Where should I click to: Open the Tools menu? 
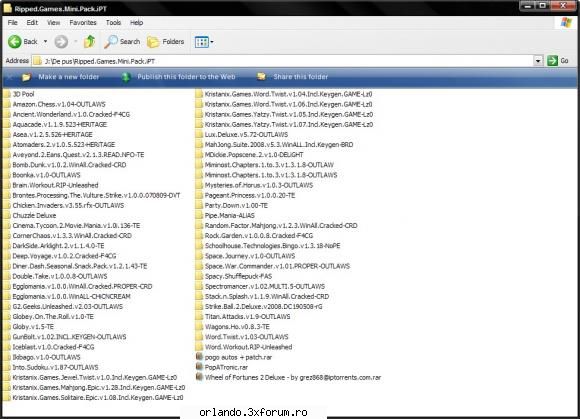(x=113, y=23)
